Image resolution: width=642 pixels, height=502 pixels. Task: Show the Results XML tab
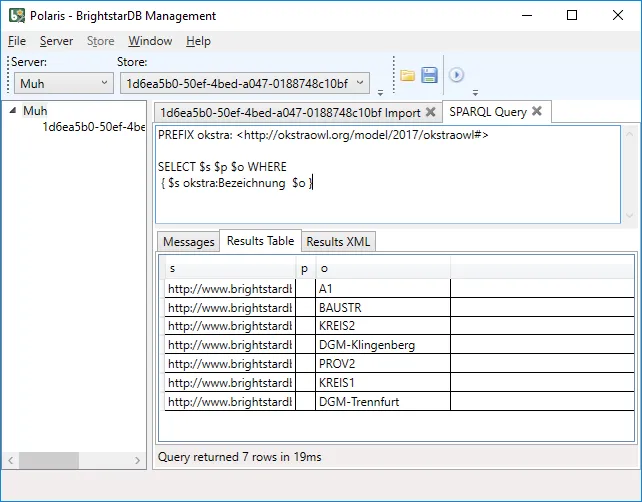(x=338, y=242)
